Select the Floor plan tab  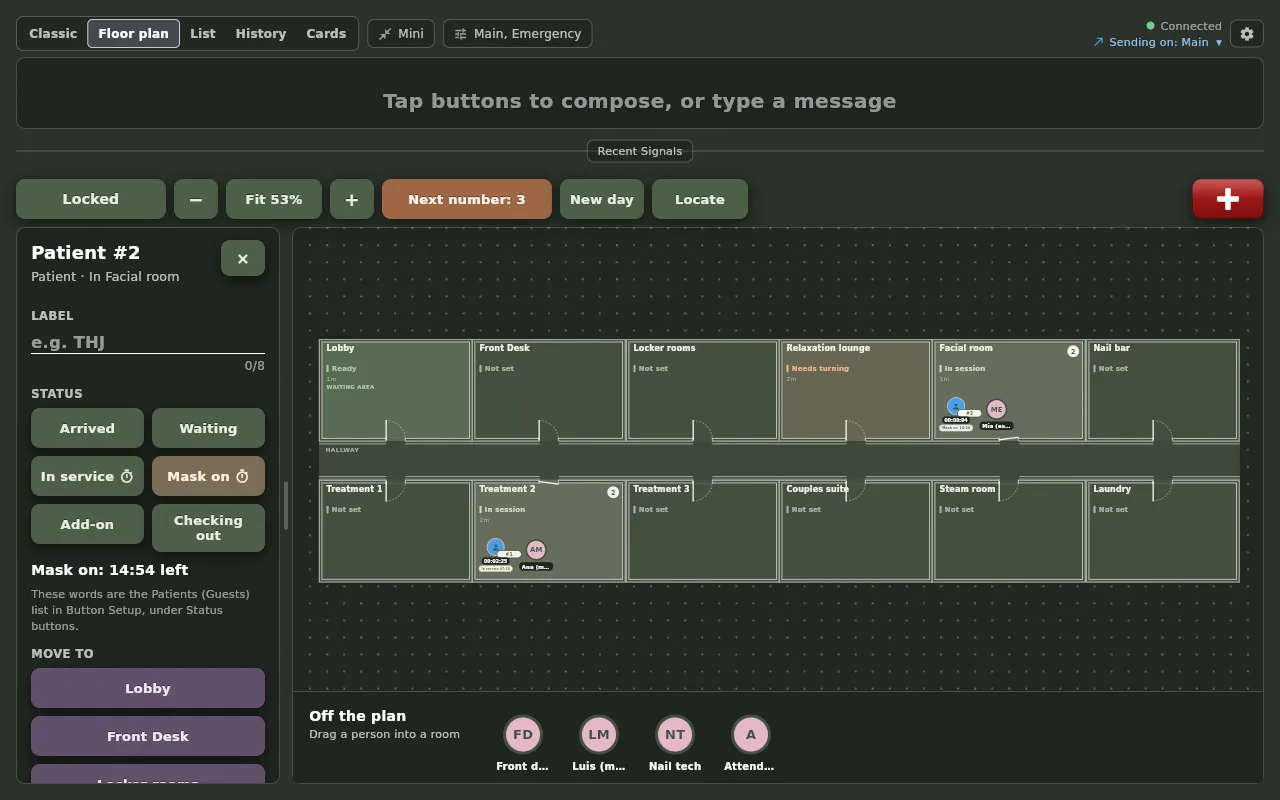pyautogui.click(x=133, y=33)
